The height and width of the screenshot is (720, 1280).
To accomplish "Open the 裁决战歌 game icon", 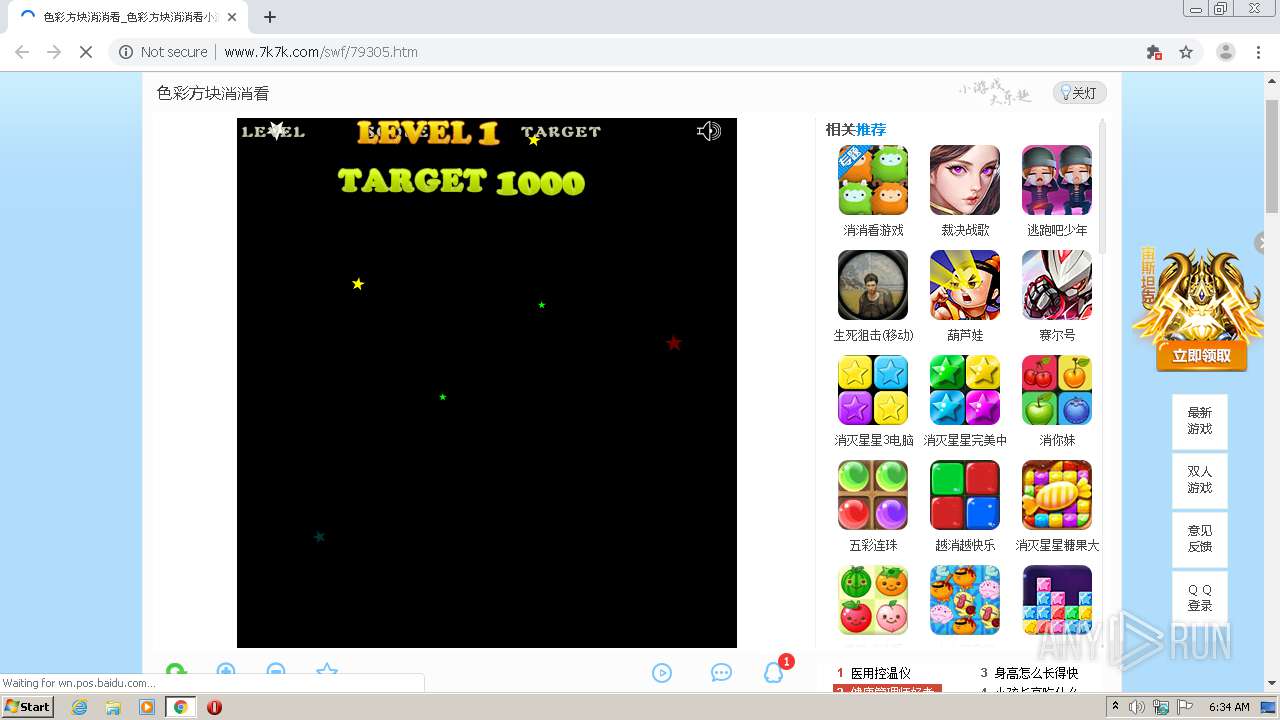I will [x=965, y=180].
